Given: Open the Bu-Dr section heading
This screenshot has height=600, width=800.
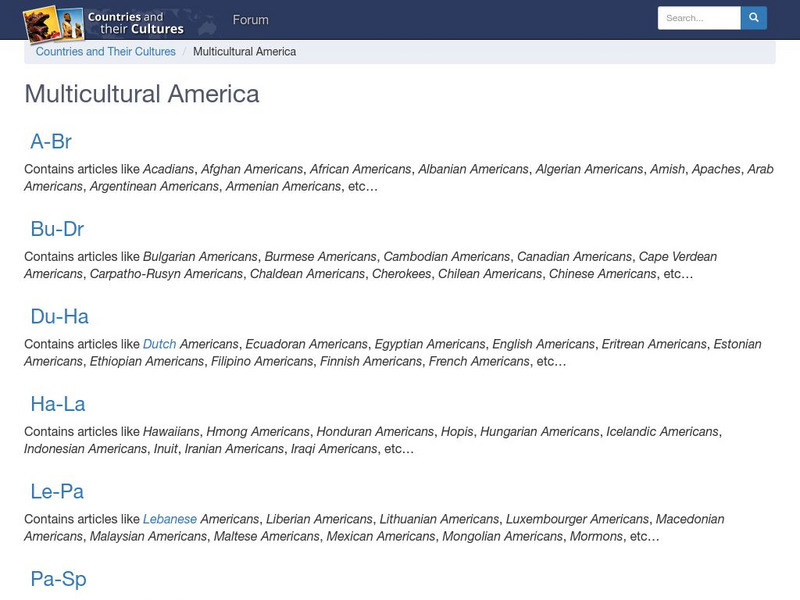Looking at the screenshot, I should click(57, 229).
